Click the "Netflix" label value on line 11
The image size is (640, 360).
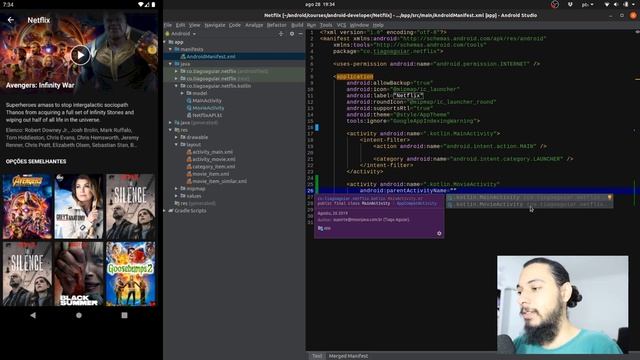tap(408, 96)
